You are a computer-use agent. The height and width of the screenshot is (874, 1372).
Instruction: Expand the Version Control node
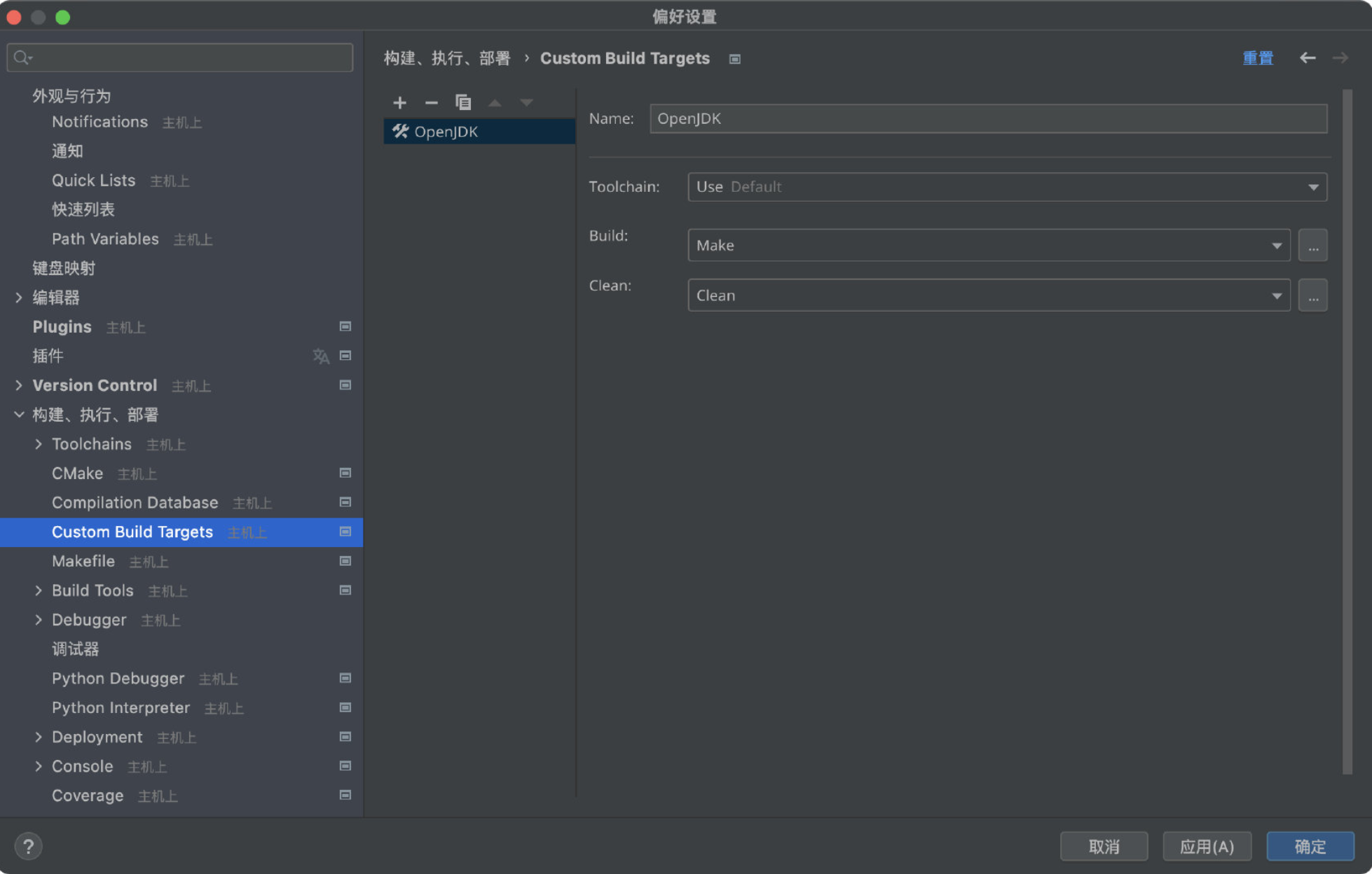pyautogui.click(x=19, y=385)
